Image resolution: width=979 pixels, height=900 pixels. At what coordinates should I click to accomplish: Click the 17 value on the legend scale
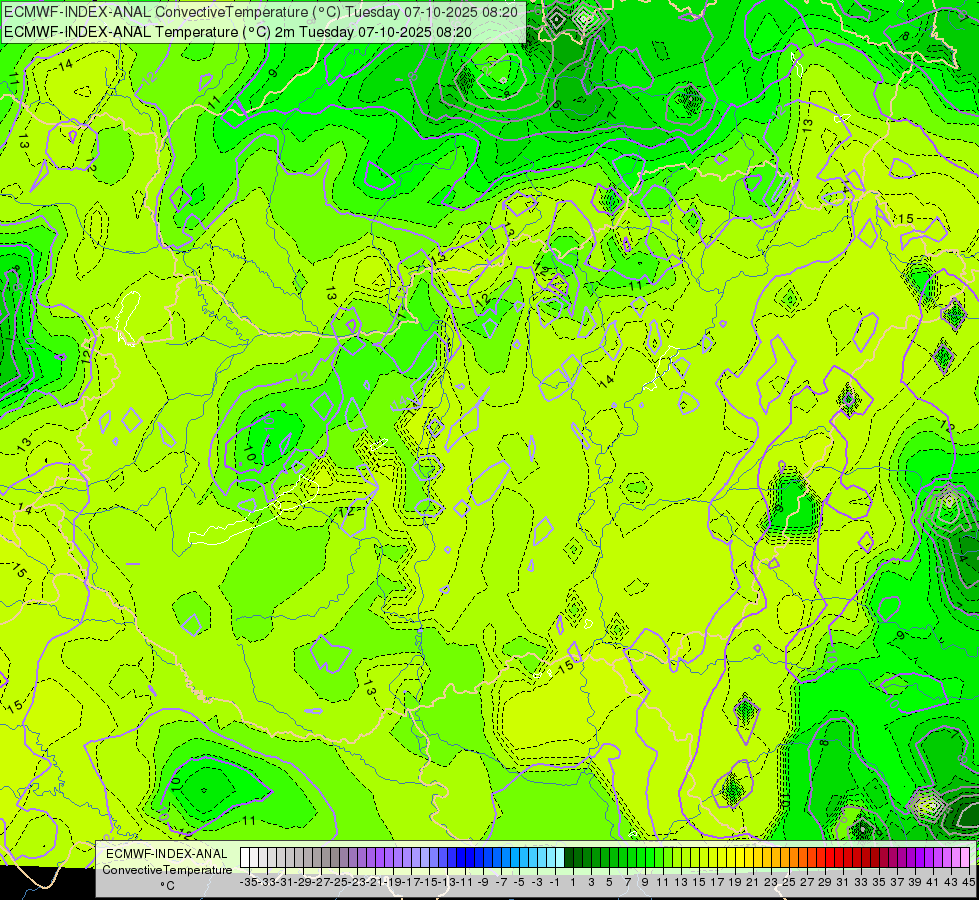coord(717,883)
